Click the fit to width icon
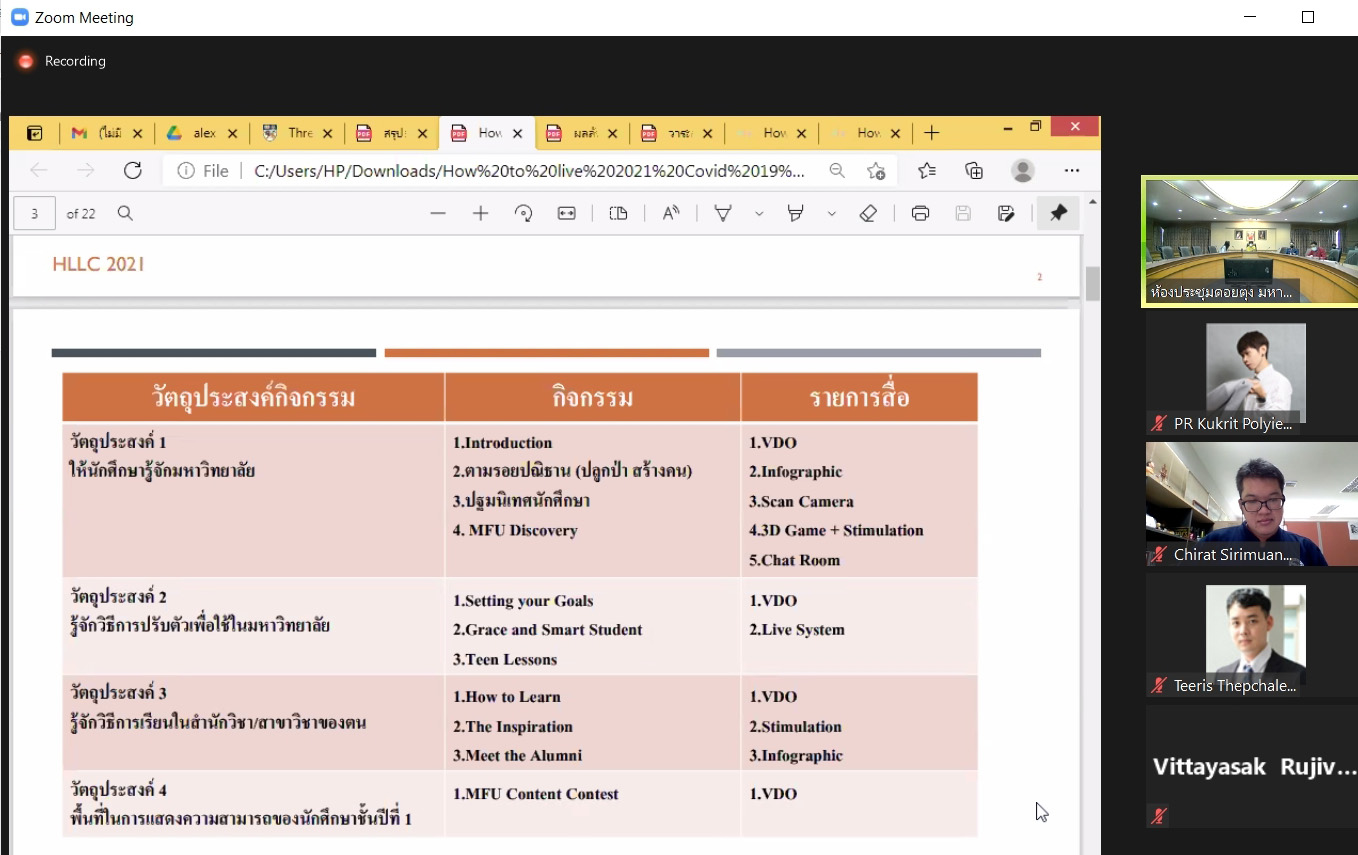This screenshot has width=1358, height=855. tap(567, 213)
